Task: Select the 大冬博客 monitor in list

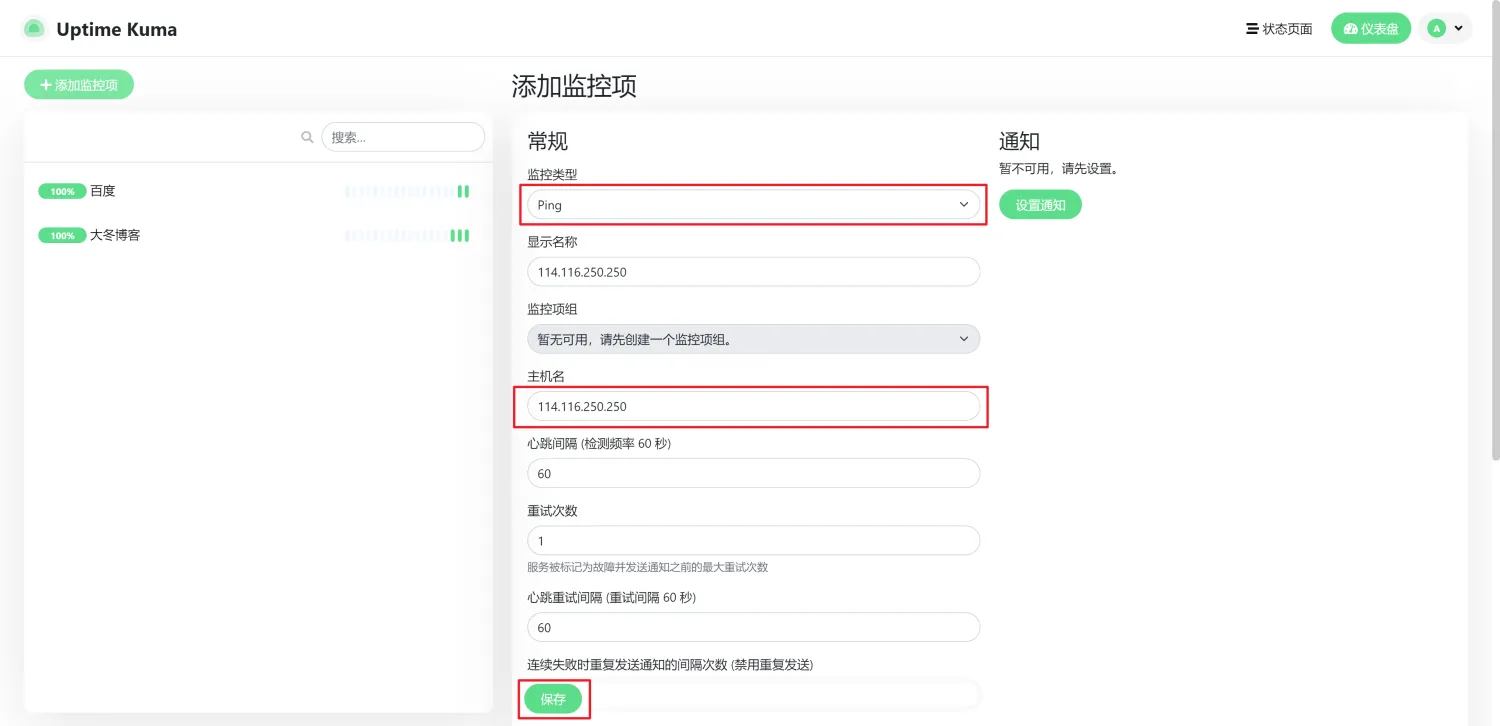Action: 115,236
